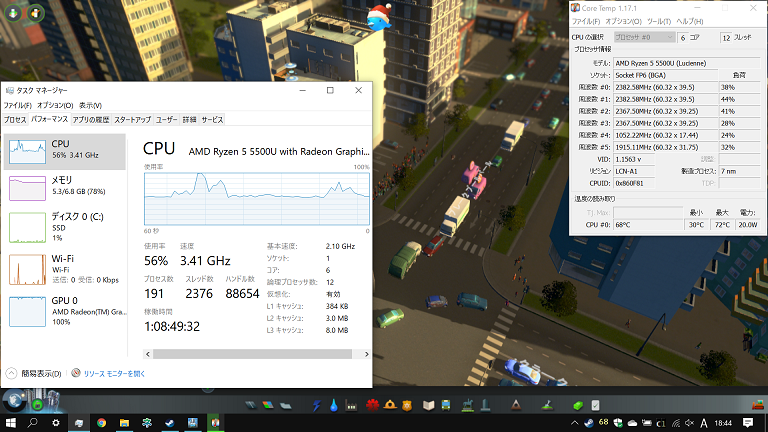Switch to the ユーザー tab
768x432 pixels.
click(167, 120)
